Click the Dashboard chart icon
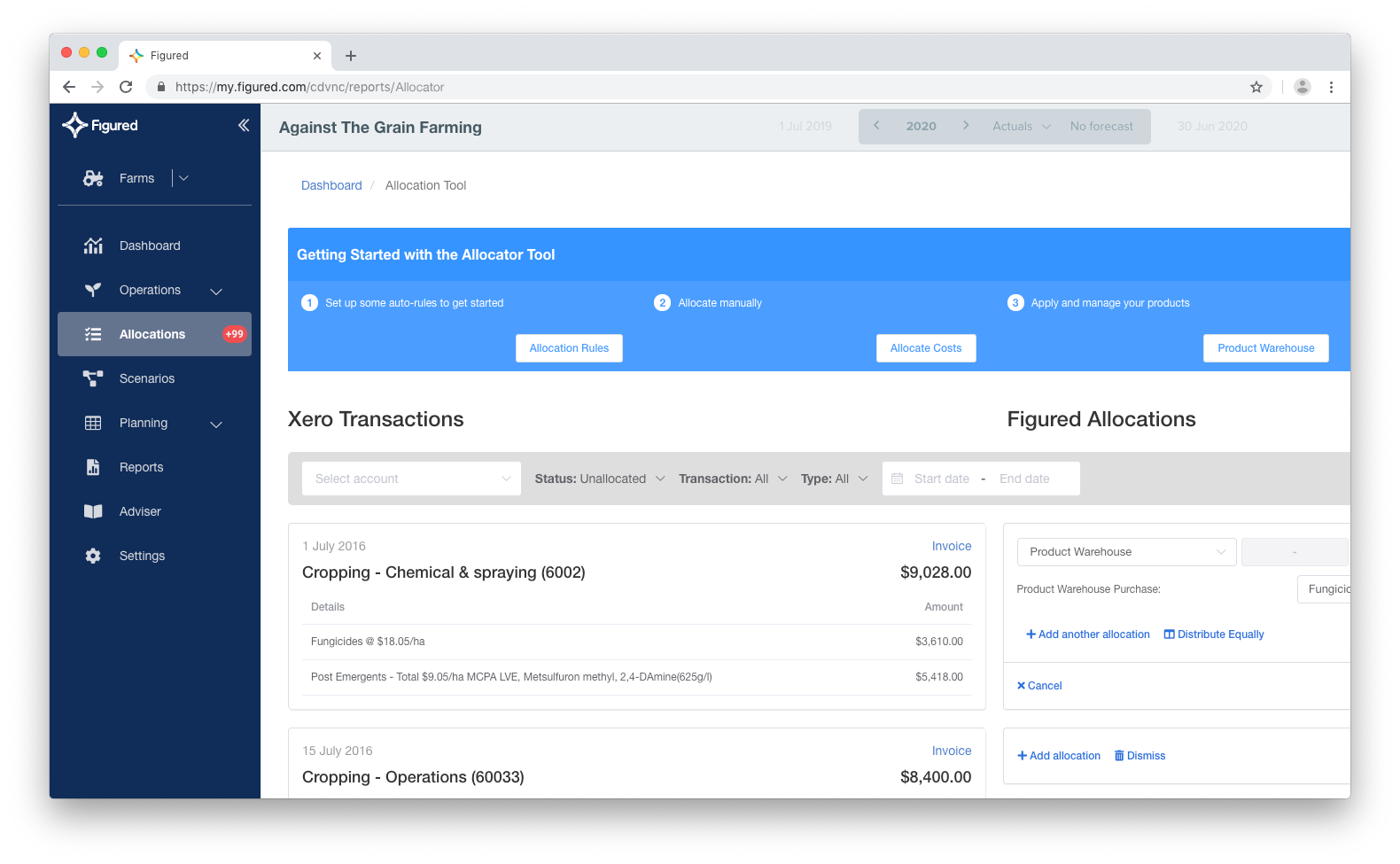Viewport: 1400px width, 864px height. point(93,245)
